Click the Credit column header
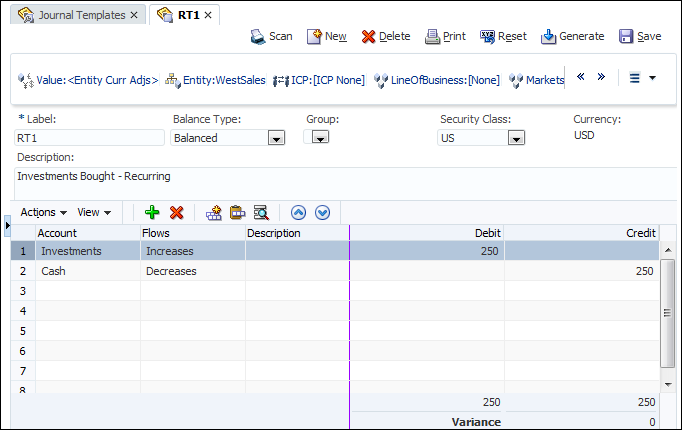 (x=582, y=233)
